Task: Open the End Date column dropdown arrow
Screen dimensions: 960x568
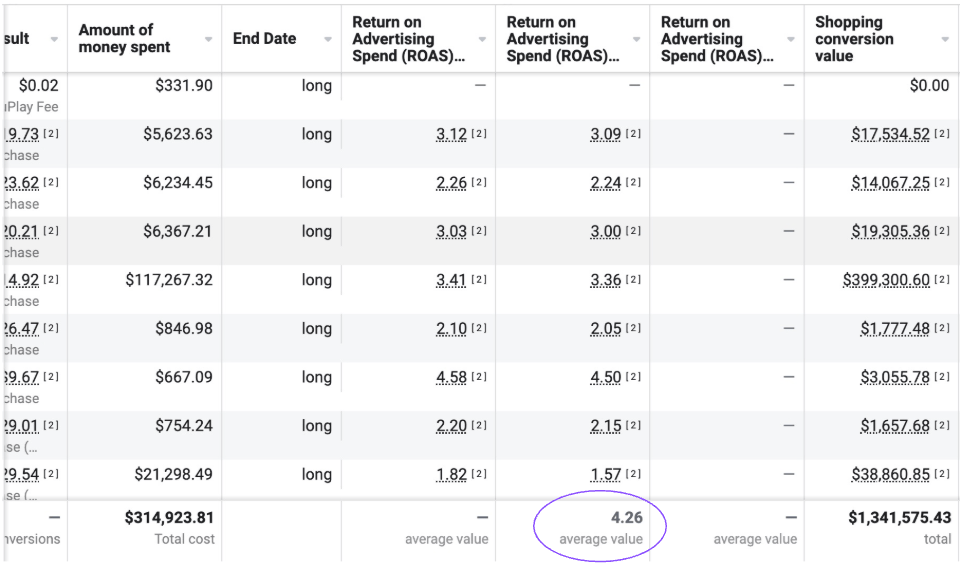Action: tap(328, 40)
